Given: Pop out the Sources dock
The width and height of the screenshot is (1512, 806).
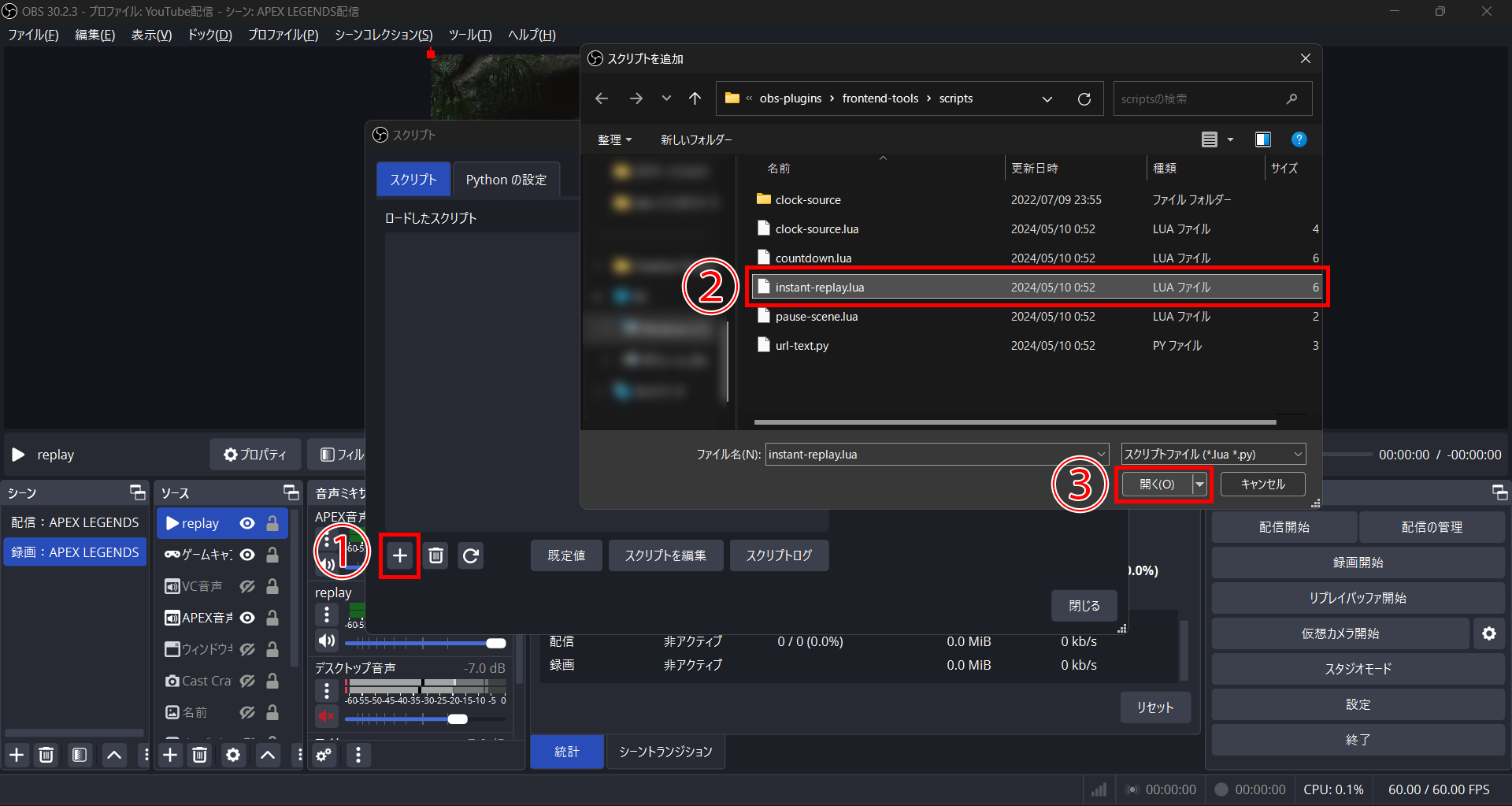Looking at the screenshot, I should pos(291,493).
